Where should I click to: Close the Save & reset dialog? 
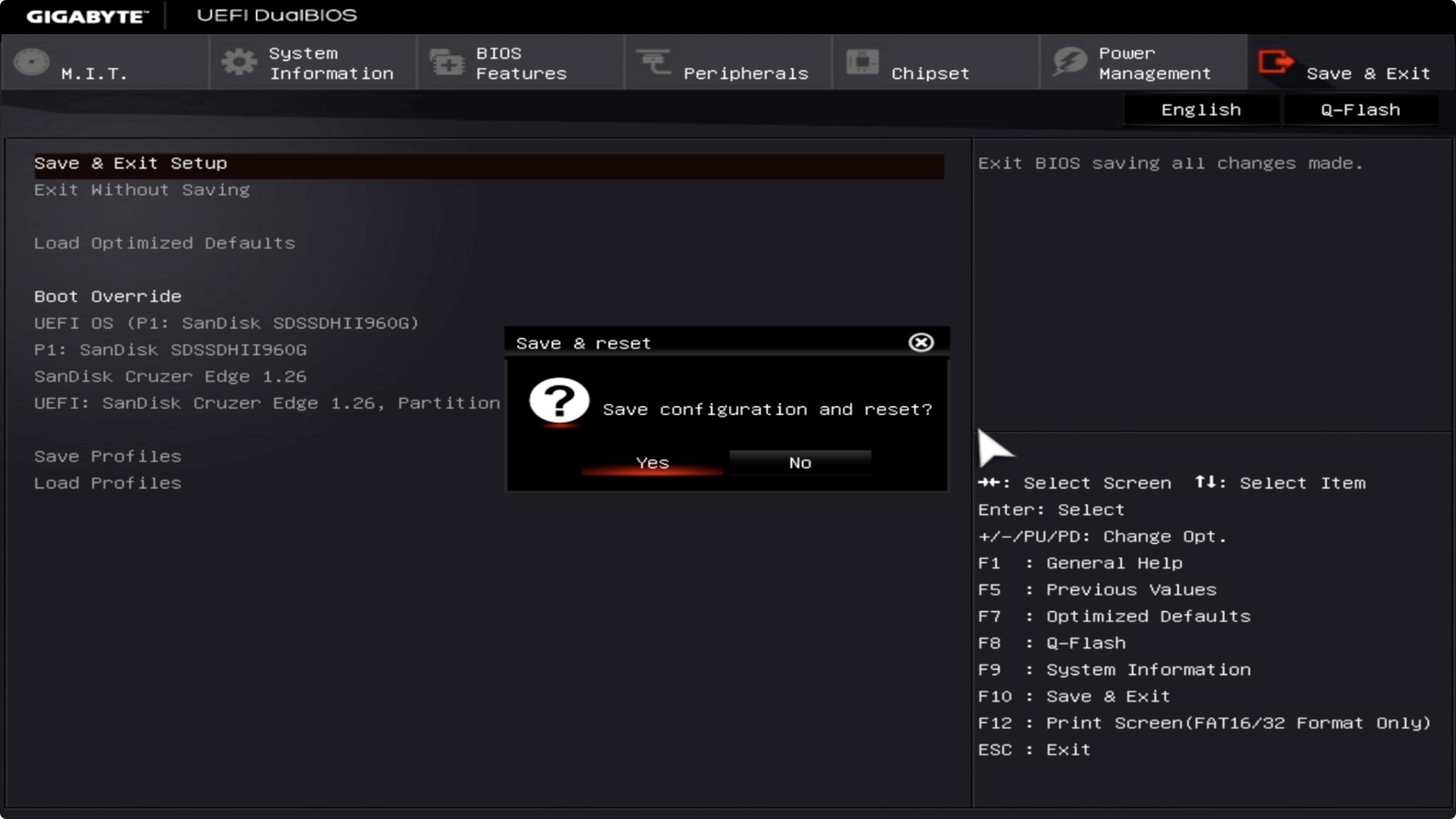click(x=921, y=342)
